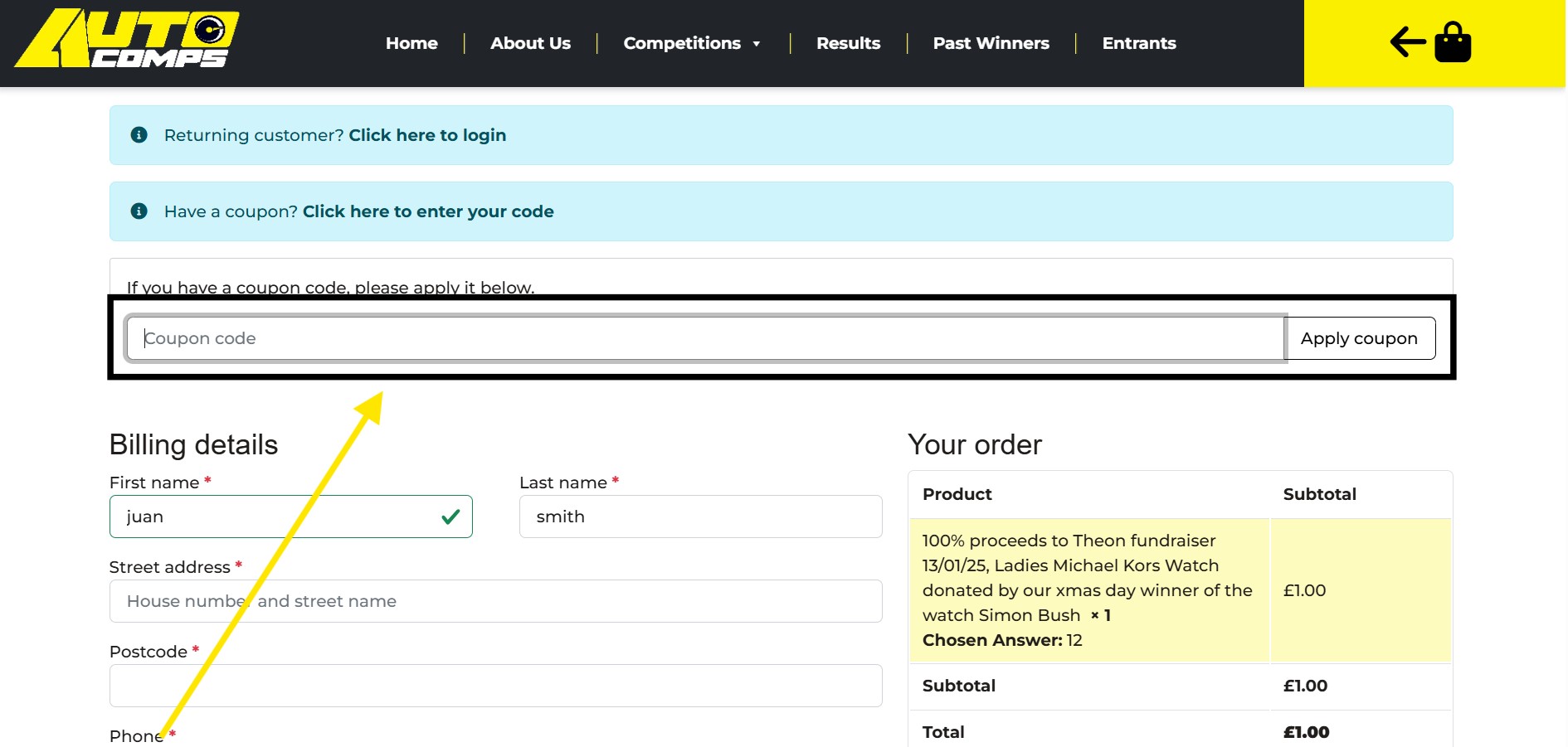
Task: Select the Last name field containing smith
Action: tap(700, 517)
